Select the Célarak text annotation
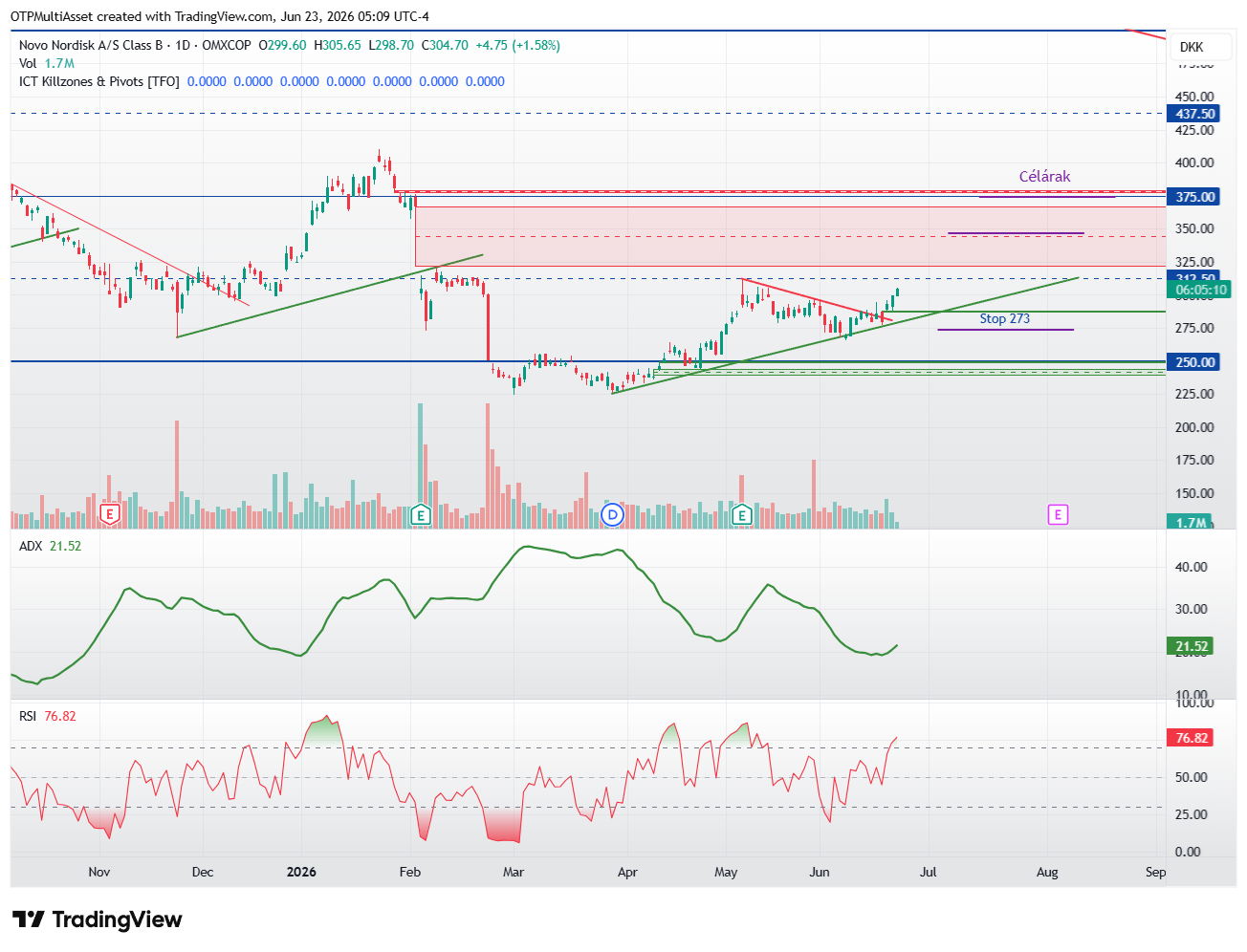Image resolution: width=1247 pixels, height=952 pixels. [1044, 177]
